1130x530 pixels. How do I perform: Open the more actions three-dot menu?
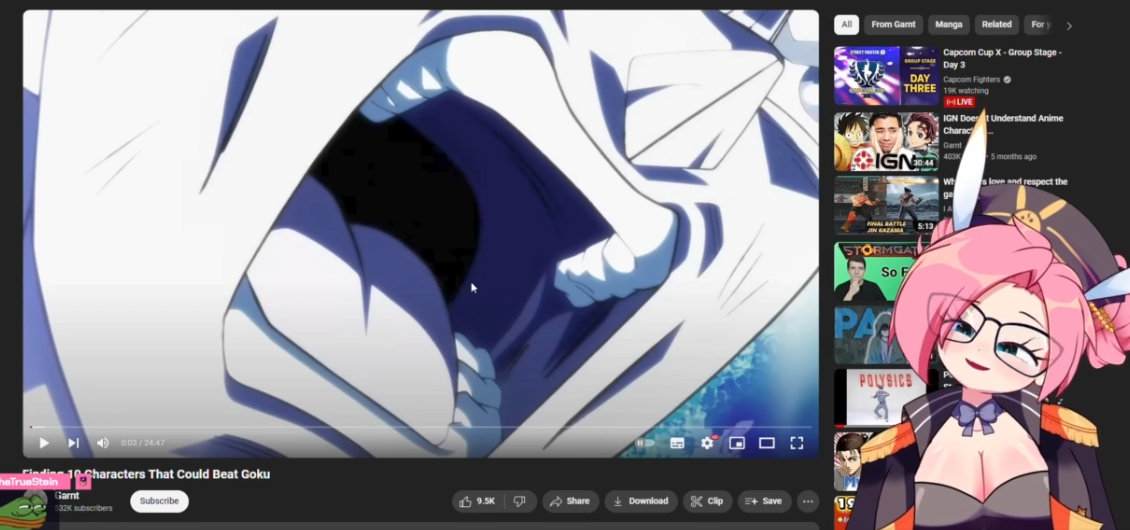(808, 501)
